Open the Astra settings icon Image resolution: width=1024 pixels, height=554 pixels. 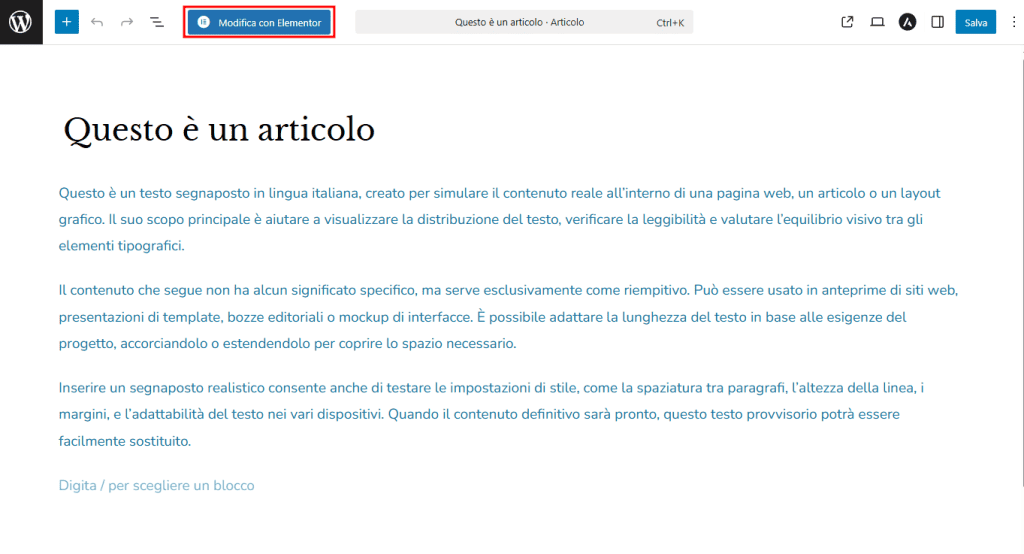(x=907, y=22)
